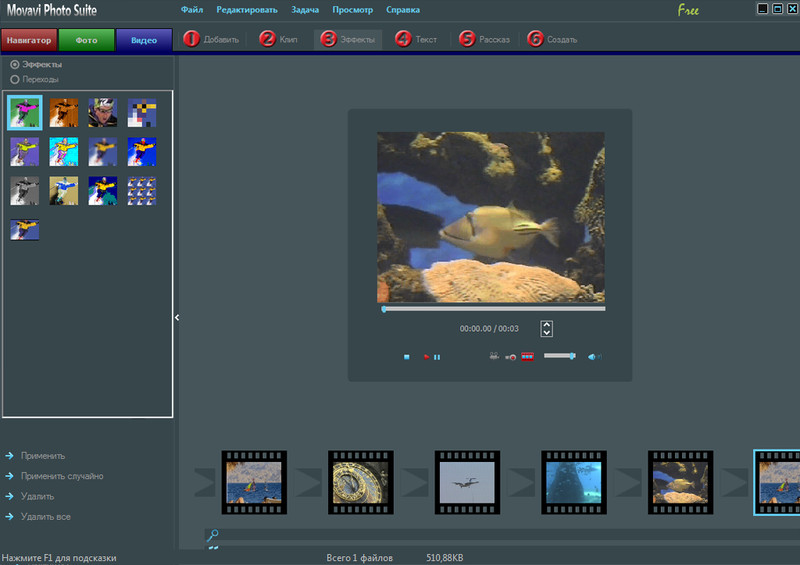Select the astronomical clock clip

(x=361, y=482)
